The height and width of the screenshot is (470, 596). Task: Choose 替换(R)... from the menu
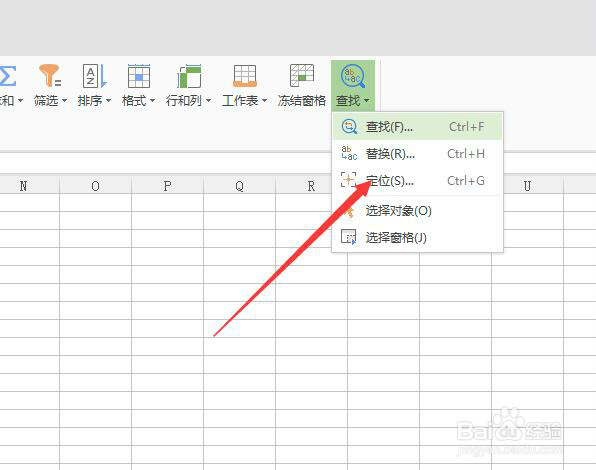pyautogui.click(x=417, y=154)
